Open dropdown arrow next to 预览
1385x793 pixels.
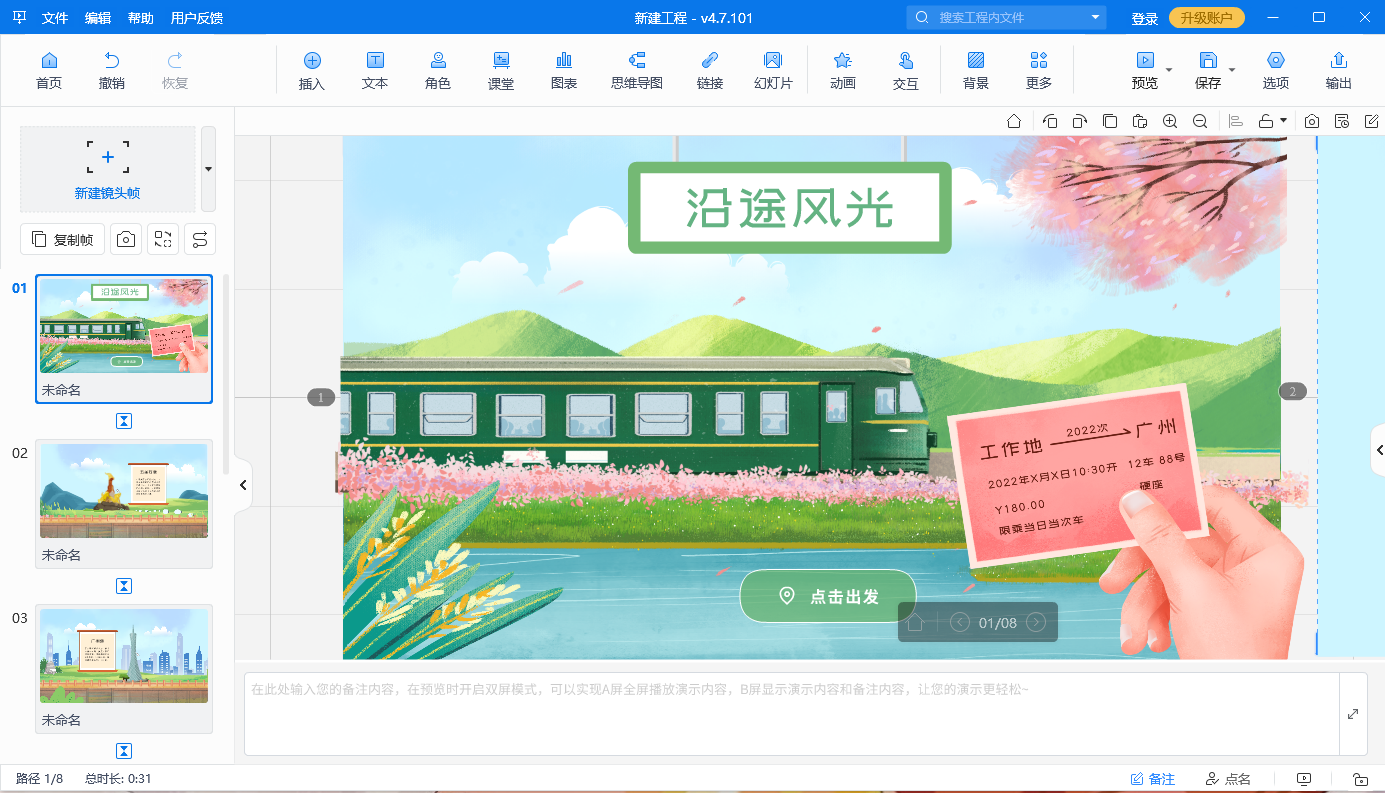tap(1169, 70)
